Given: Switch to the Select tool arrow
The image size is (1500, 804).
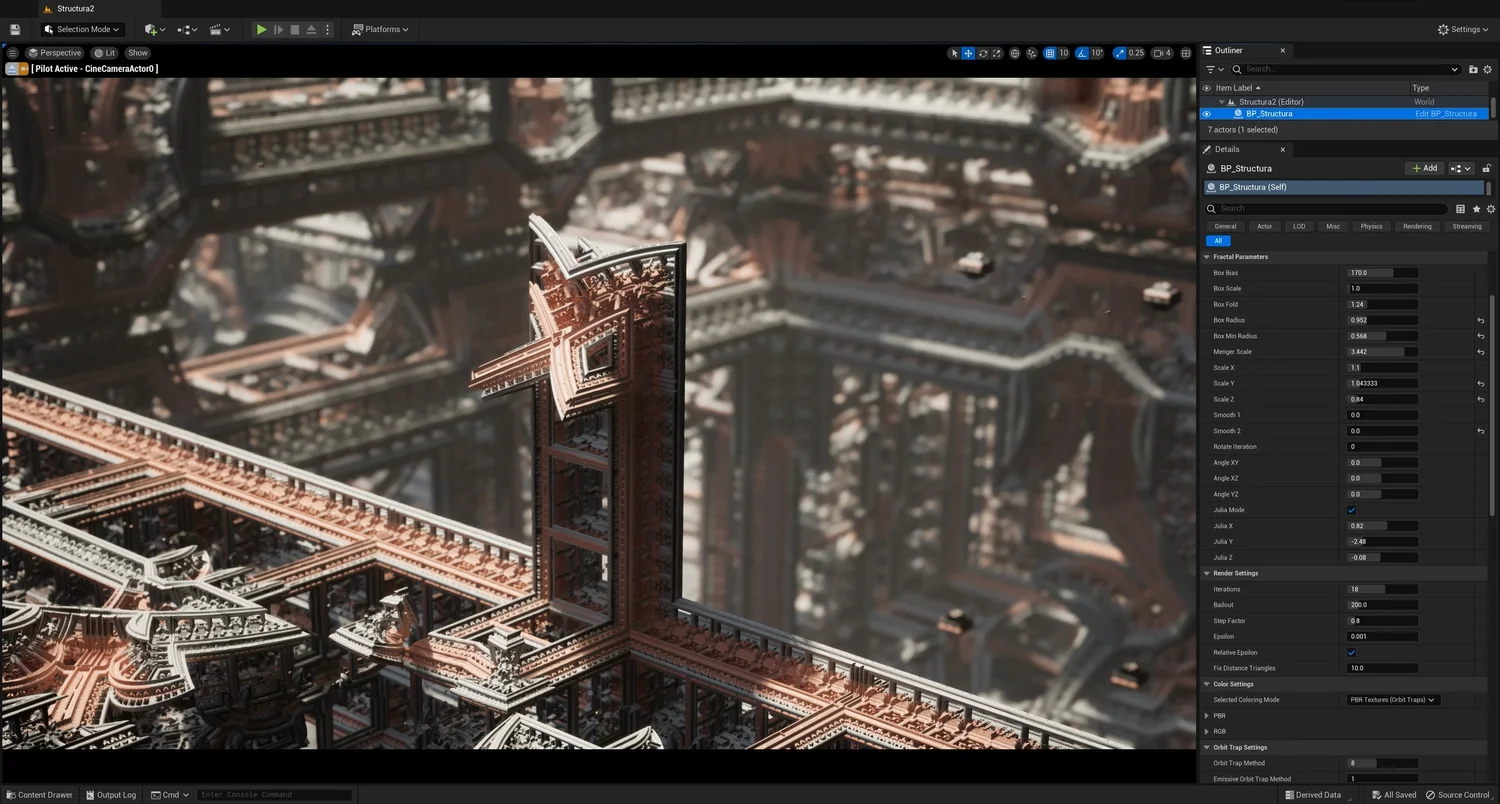Looking at the screenshot, I should 953,53.
